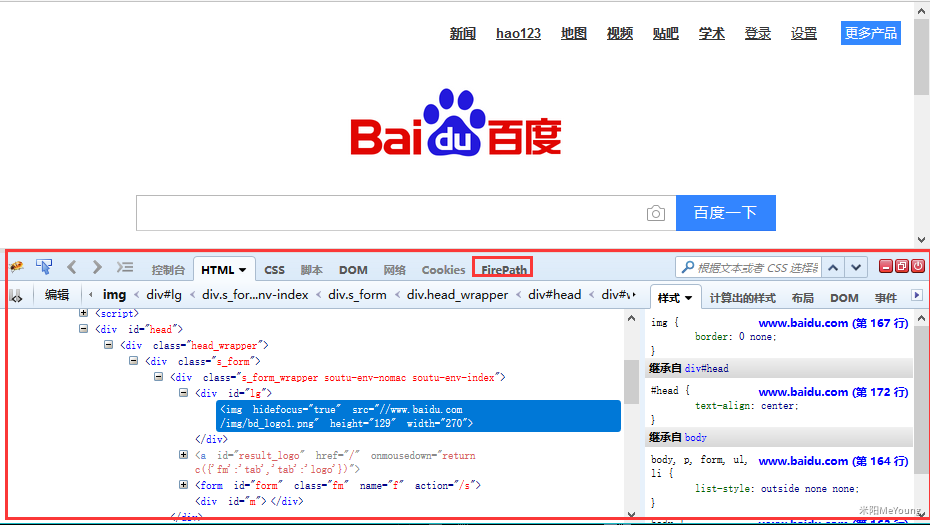Open the 贴吧 link
The image size is (930, 525).
click(665, 33)
